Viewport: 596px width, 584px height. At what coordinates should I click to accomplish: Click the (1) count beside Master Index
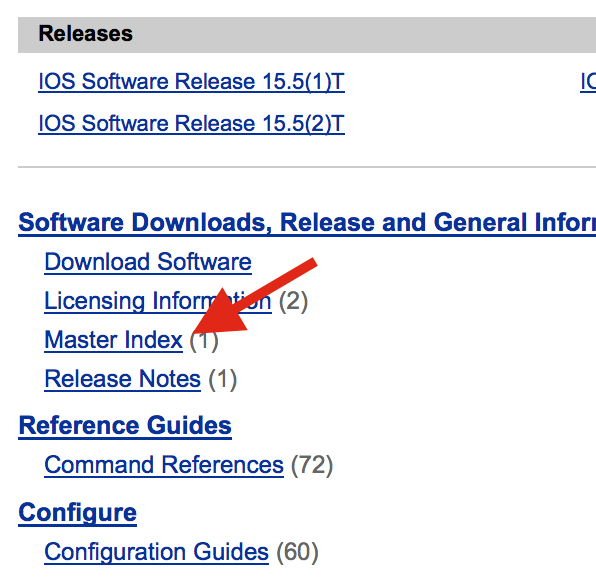tap(204, 340)
